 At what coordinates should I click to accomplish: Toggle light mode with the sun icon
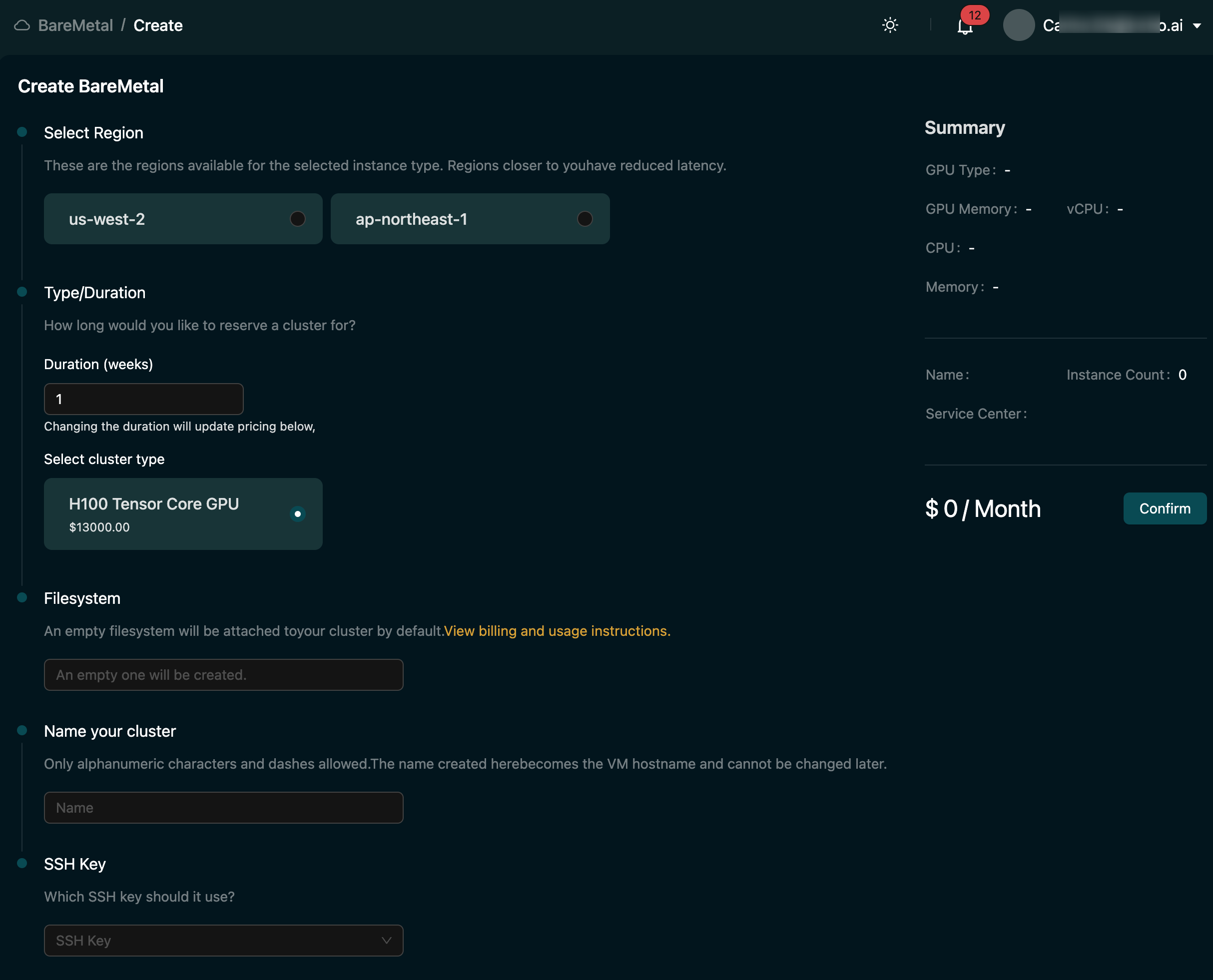click(x=891, y=25)
